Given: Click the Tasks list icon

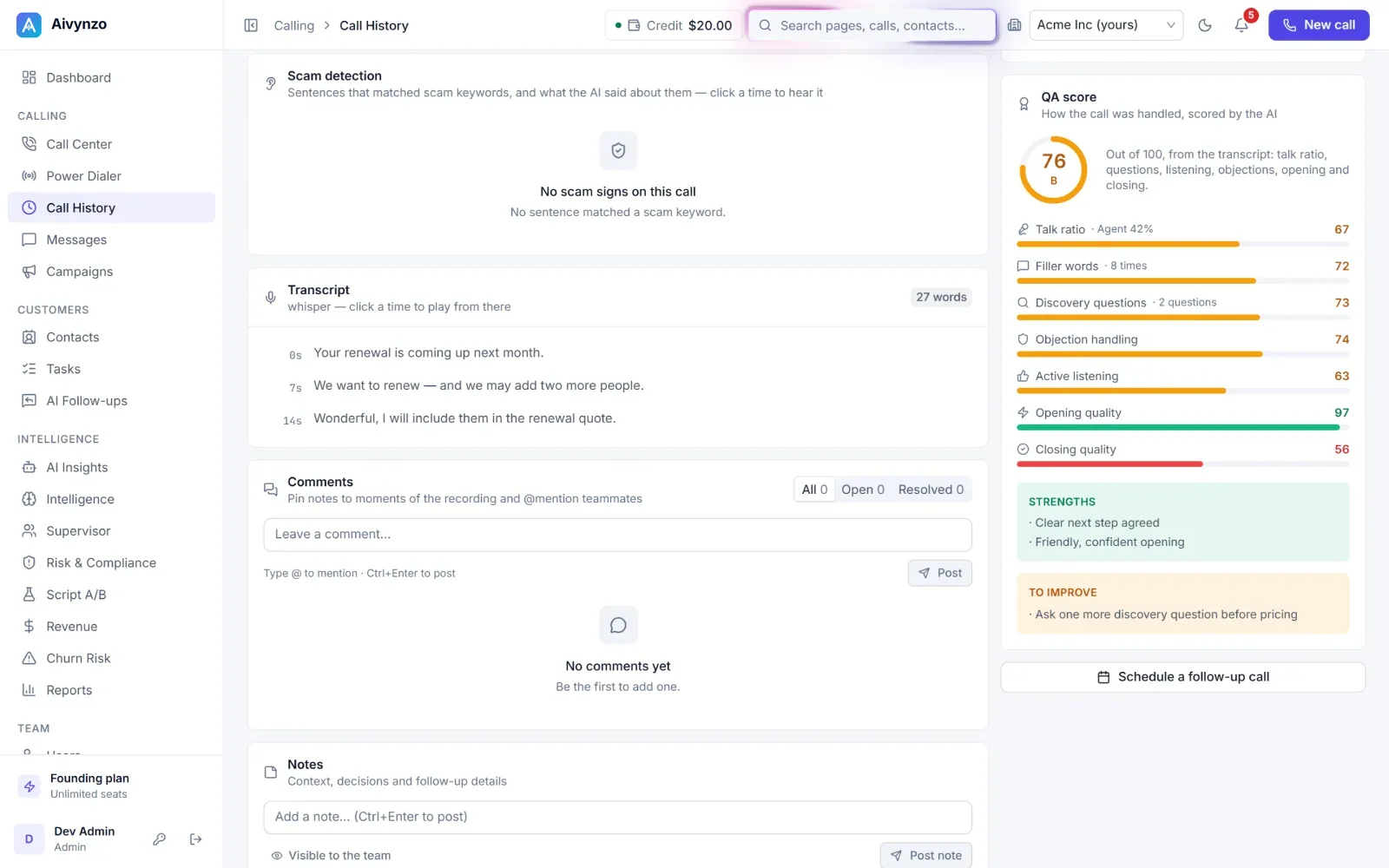Looking at the screenshot, I should (29, 369).
